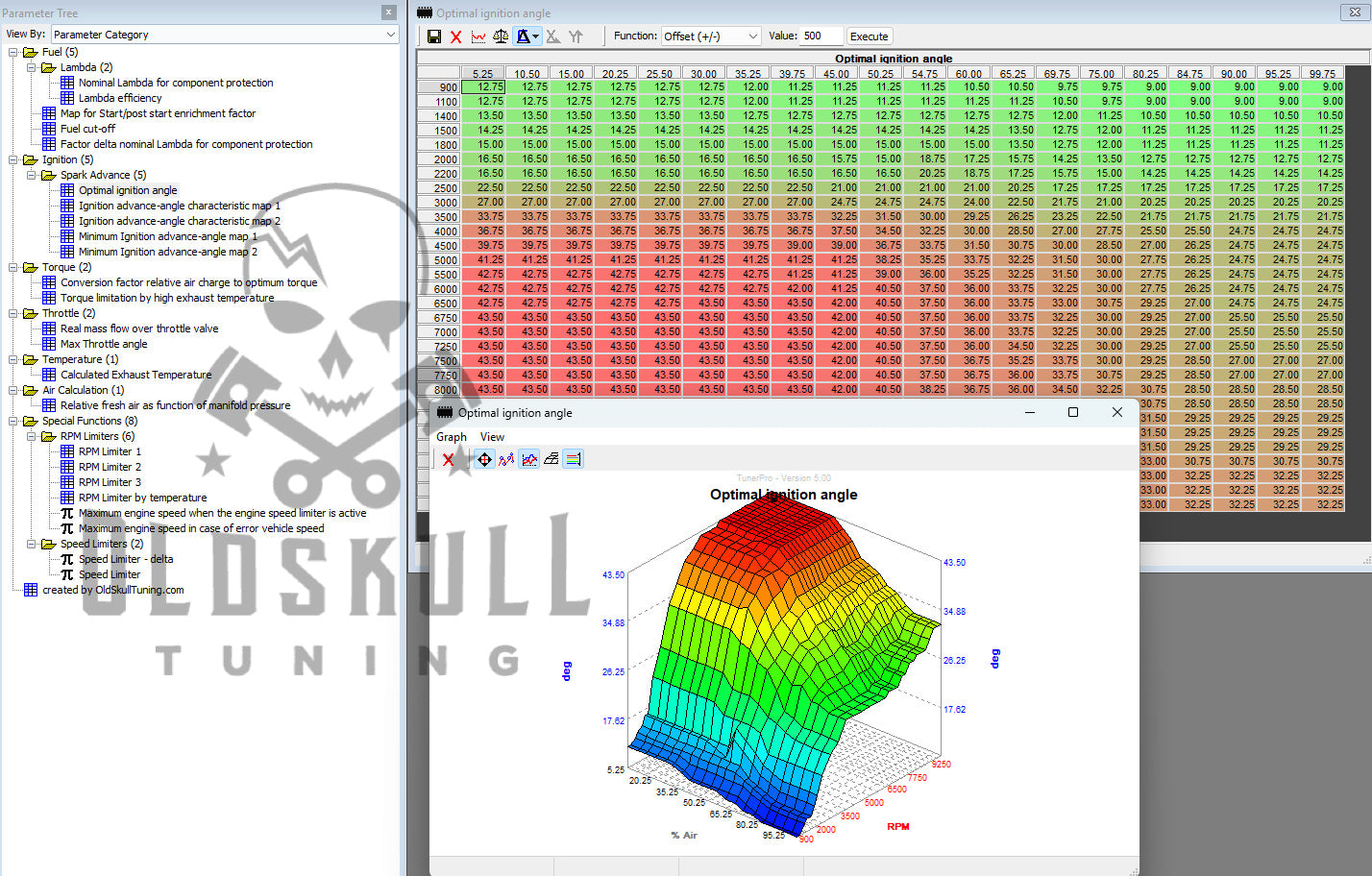Click the 3000 RPM row header
1372x876 pixels.
(x=439, y=203)
